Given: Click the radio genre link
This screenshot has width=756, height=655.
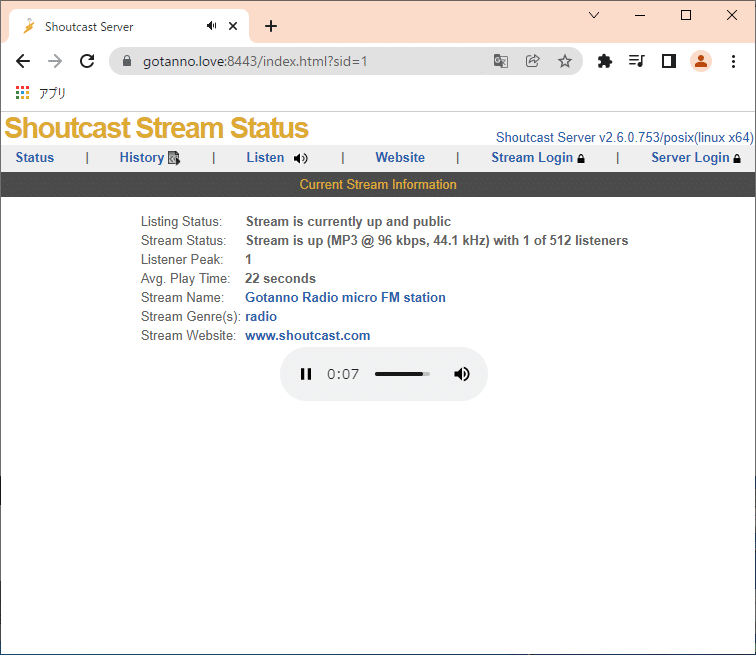Looking at the screenshot, I should point(261,316).
